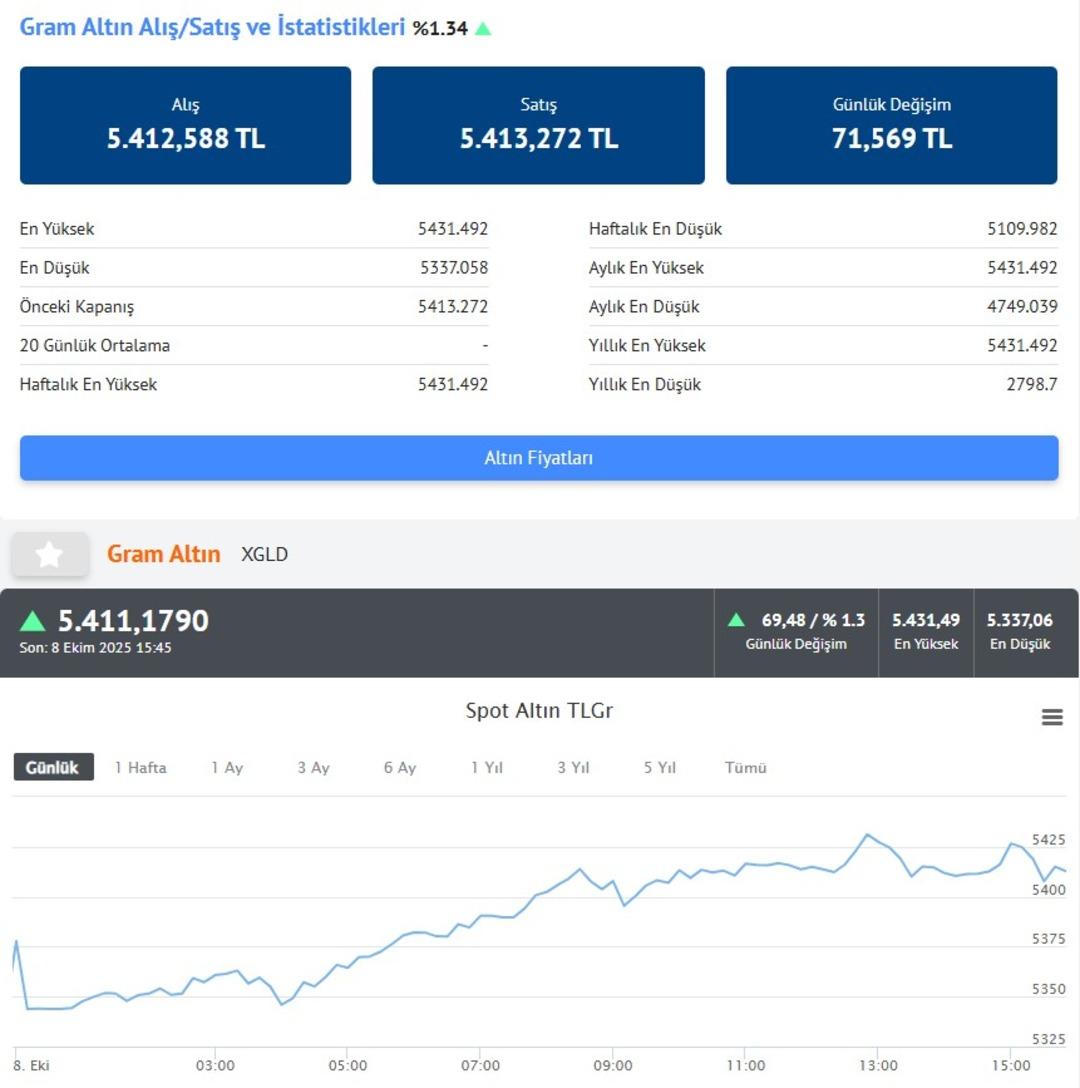
Task: Select the 5 Yıl chart range
Action: tap(660, 768)
